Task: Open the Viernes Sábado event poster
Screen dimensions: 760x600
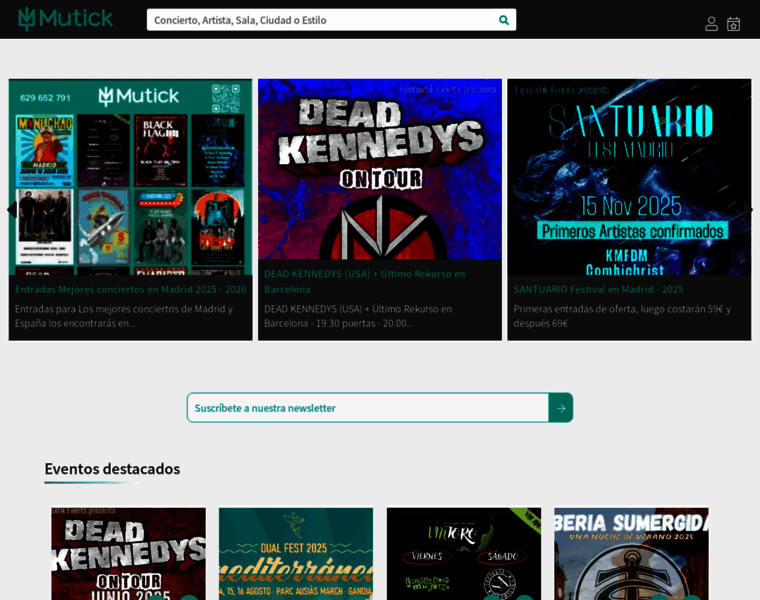Action: point(464,554)
